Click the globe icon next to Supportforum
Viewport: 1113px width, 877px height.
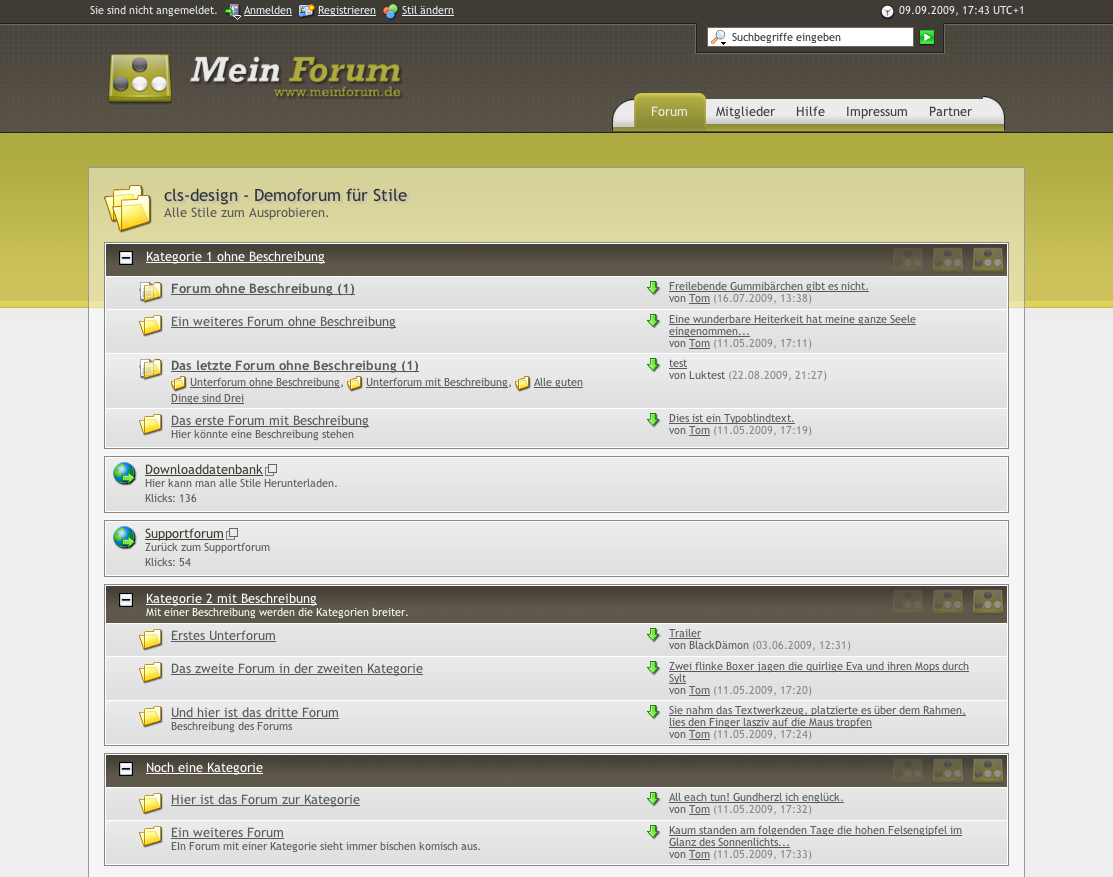click(x=125, y=538)
